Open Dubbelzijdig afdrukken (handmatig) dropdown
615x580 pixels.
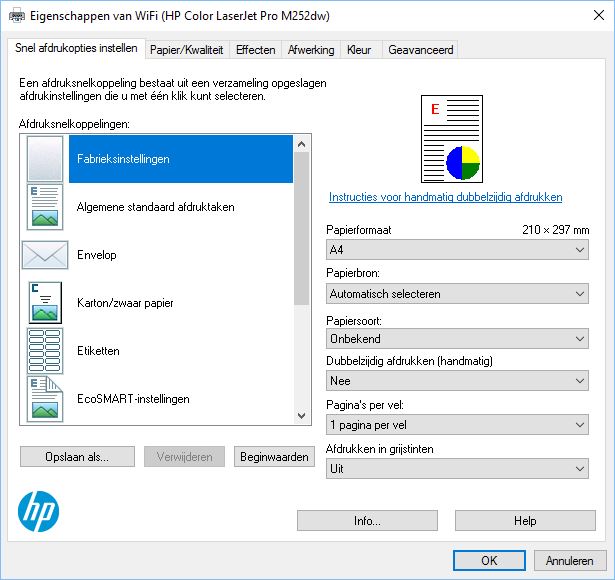point(457,381)
